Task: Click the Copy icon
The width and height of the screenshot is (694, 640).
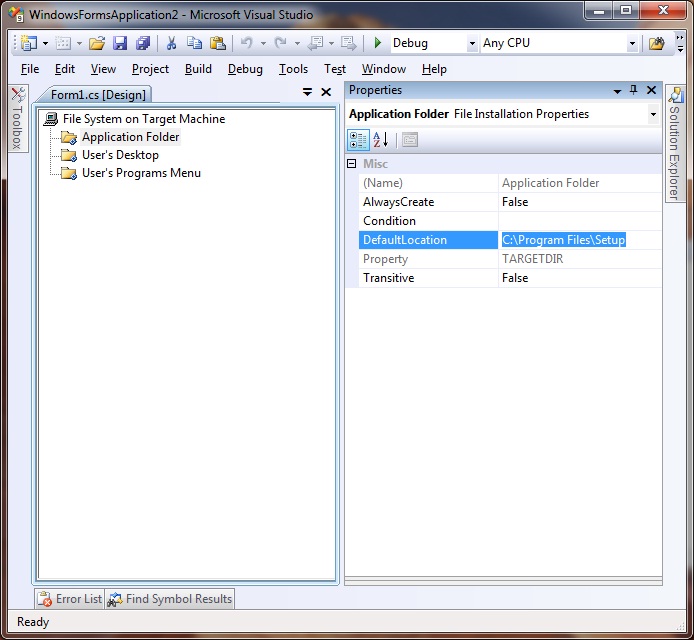Action: [x=194, y=43]
